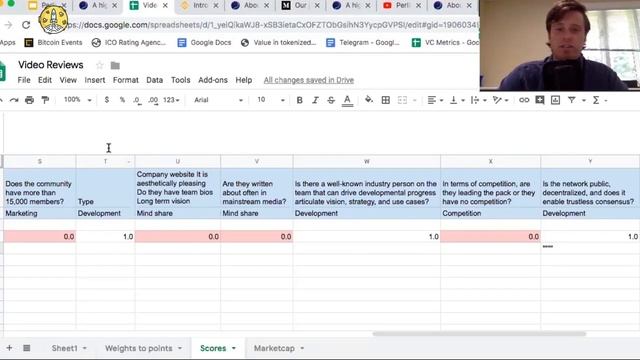Reload the browser page
Screen dimensions: 640x360
point(26,25)
